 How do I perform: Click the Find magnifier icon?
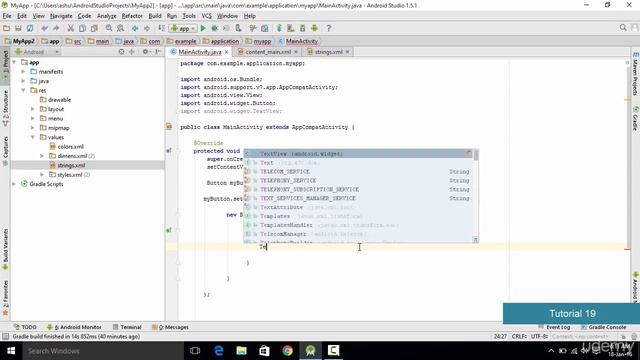[109, 28]
